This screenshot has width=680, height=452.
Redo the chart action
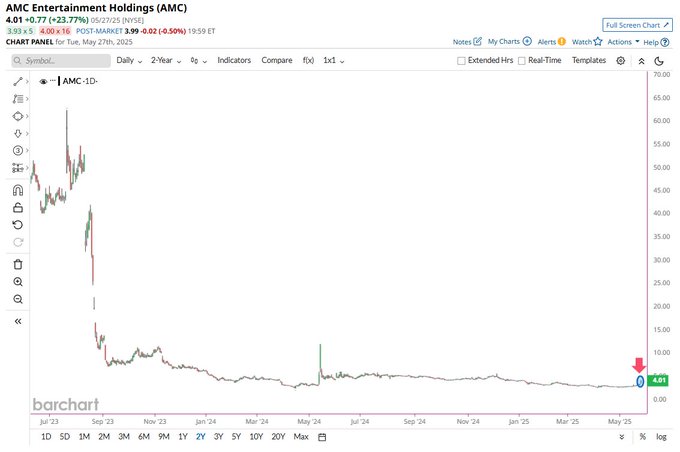pyautogui.click(x=18, y=242)
